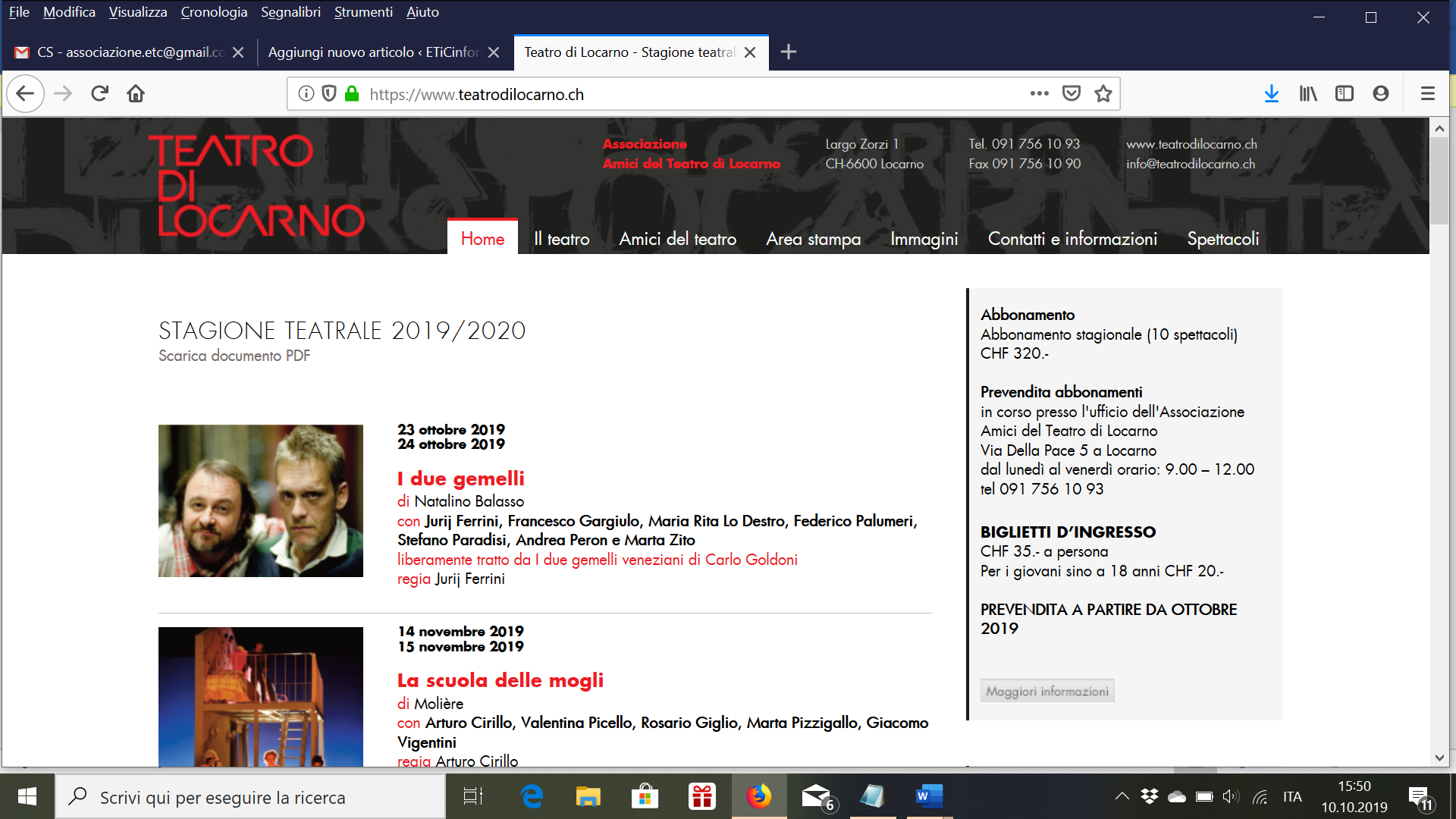
Task: Open a new tab with plus button
Action: [x=789, y=52]
